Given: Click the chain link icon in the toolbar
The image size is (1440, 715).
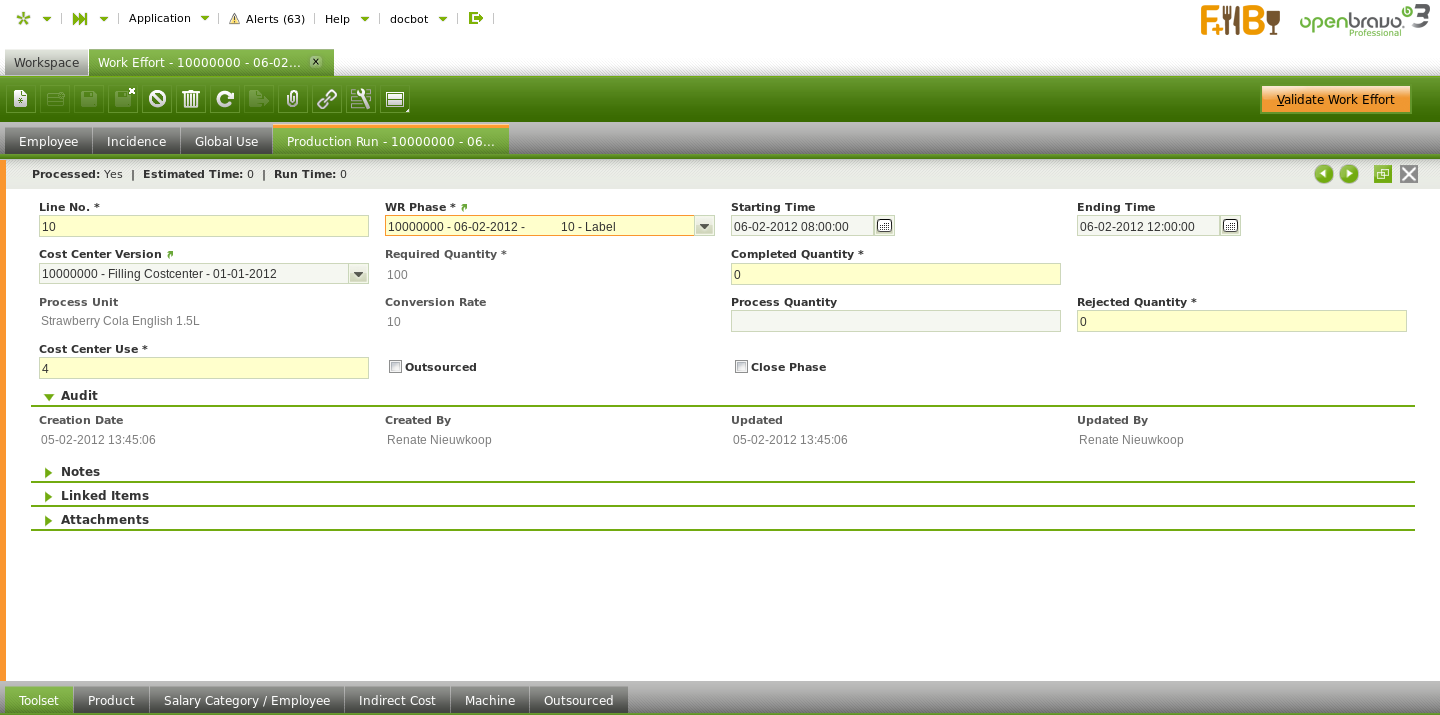Looking at the screenshot, I should pyautogui.click(x=327, y=99).
